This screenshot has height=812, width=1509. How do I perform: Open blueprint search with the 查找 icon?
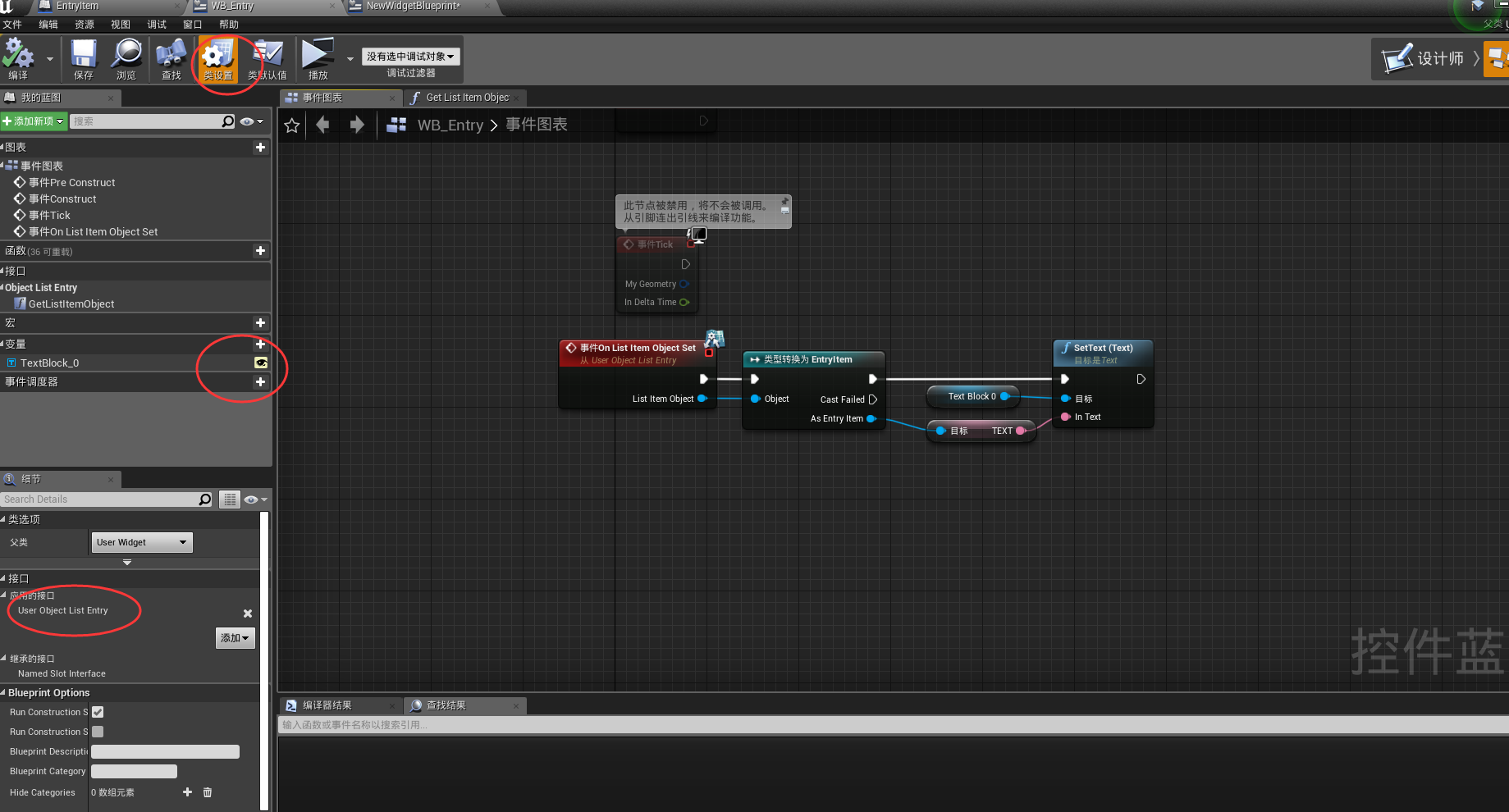pos(170,57)
